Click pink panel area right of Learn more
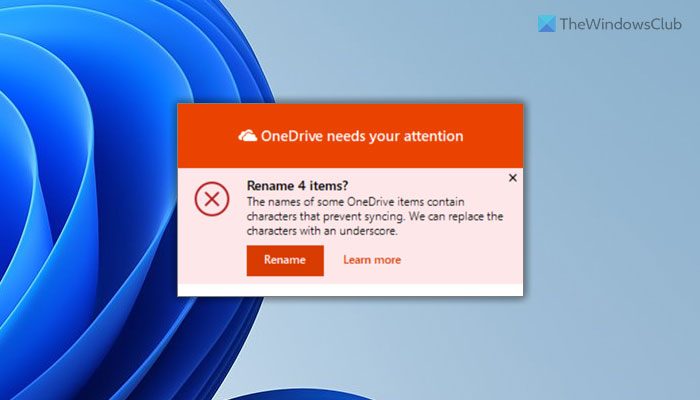The height and width of the screenshot is (400, 700). pos(462,260)
